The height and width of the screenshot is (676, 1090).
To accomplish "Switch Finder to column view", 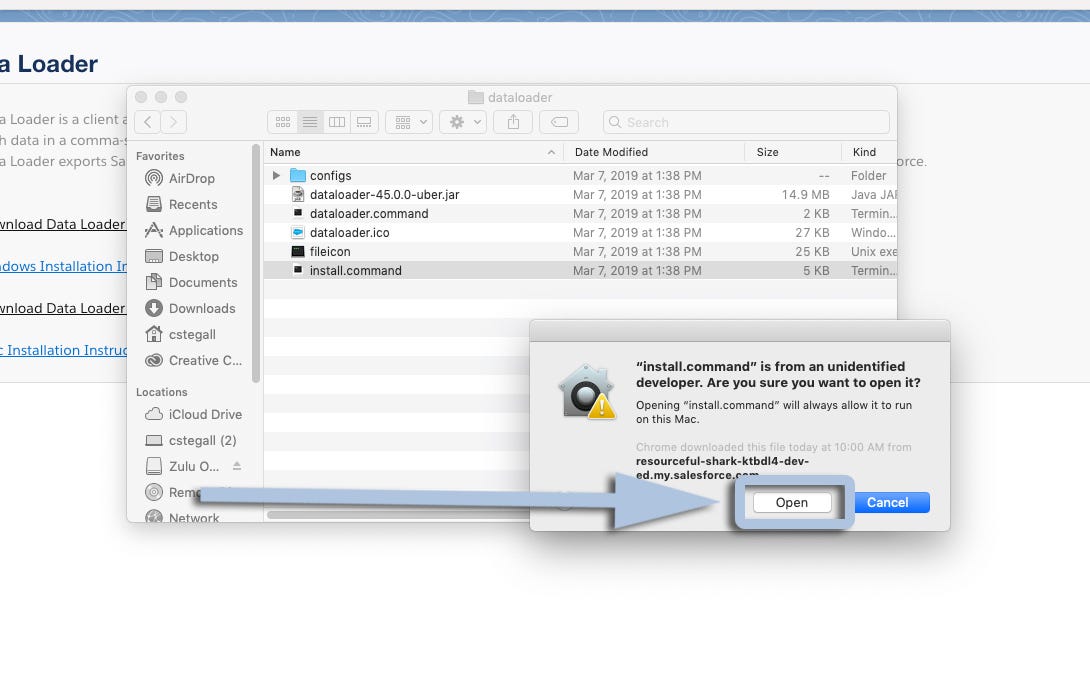I will (337, 122).
